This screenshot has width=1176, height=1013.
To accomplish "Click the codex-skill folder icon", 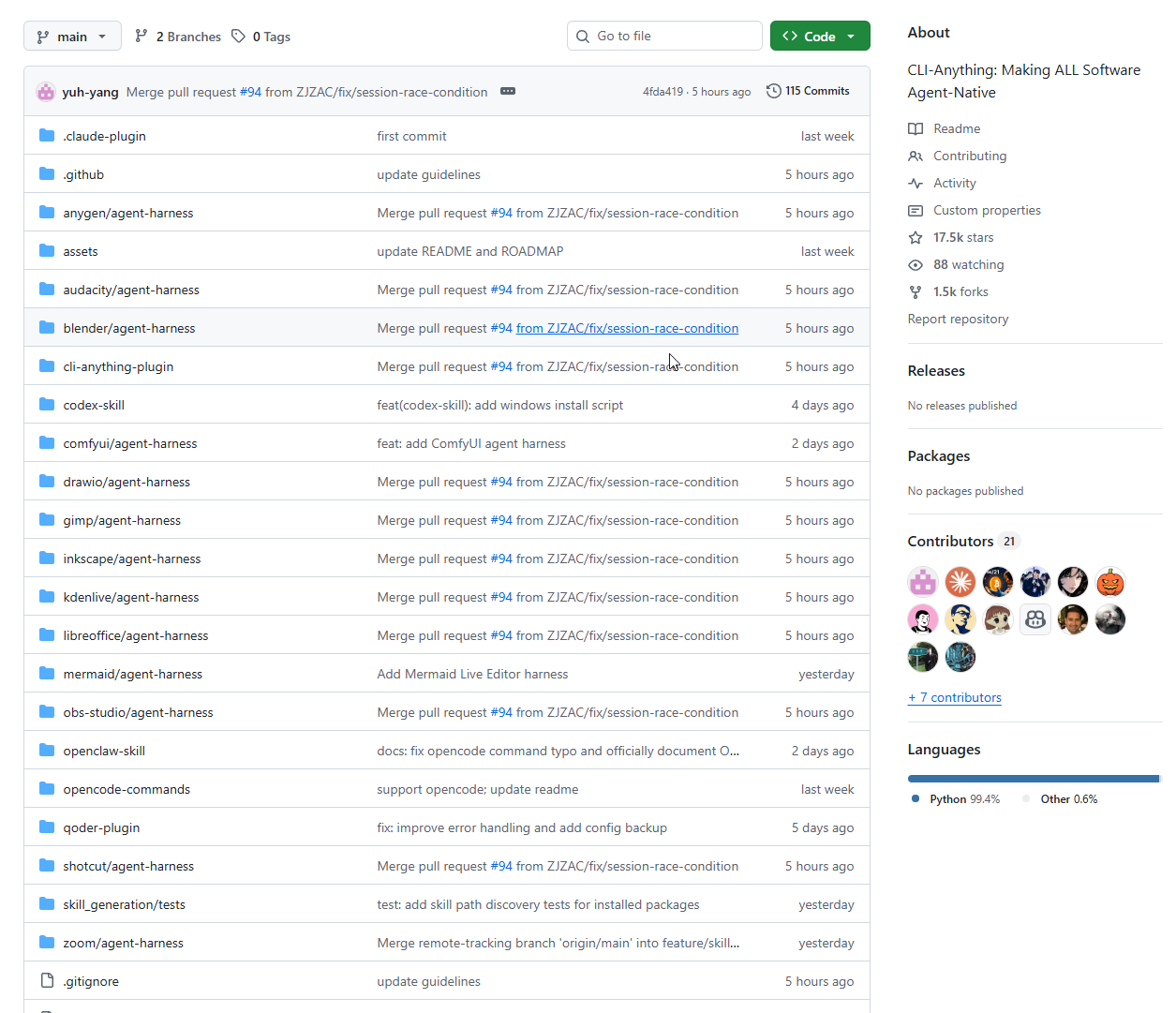I will (47, 405).
